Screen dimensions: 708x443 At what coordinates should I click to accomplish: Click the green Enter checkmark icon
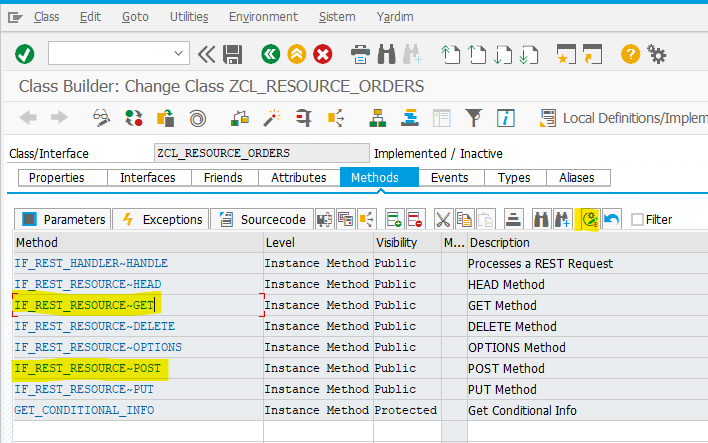pyautogui.click(x=24, y=54)
